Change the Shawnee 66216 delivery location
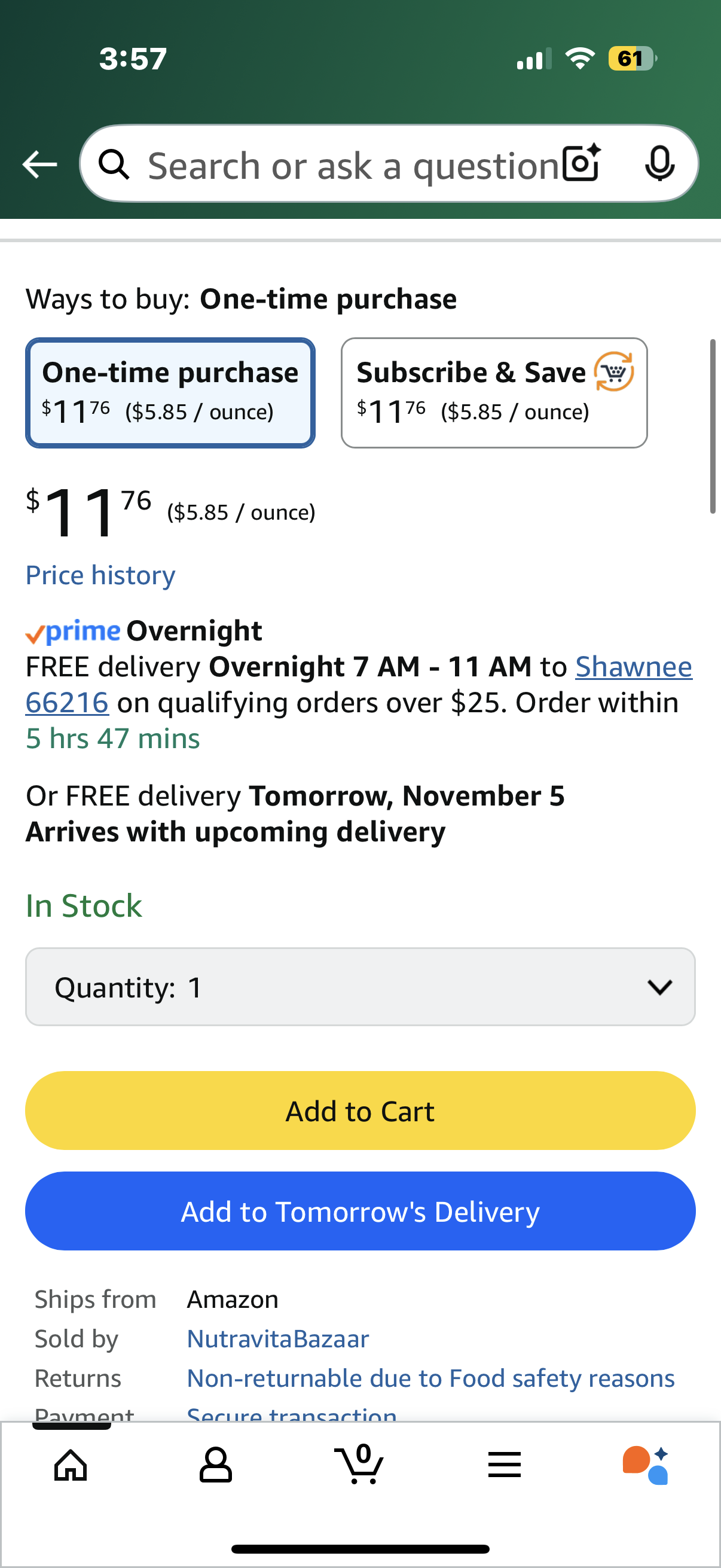Screen dimensions: 721x1568 coord(633,667)
